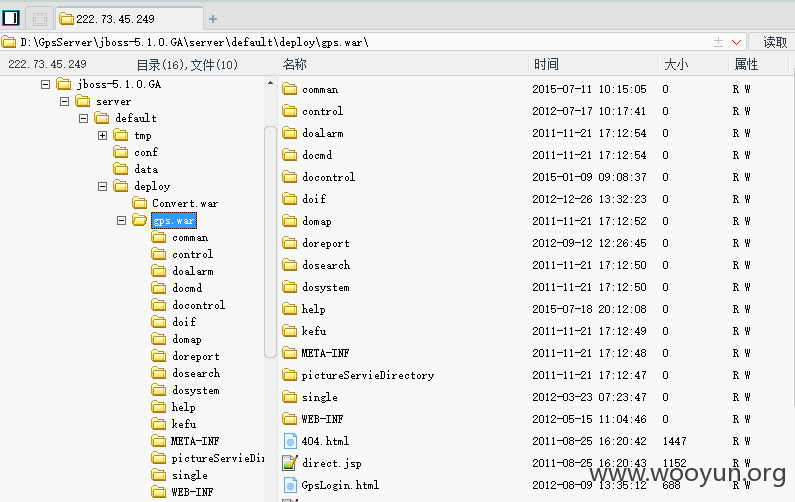
Task: Select single folder in tree
Action: (190, 475)
